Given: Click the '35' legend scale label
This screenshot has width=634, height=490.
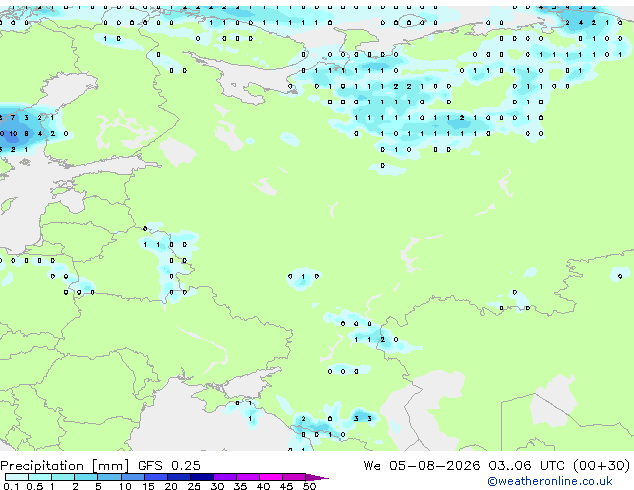Looking at the screenshot, I should [x=240, y=486].
